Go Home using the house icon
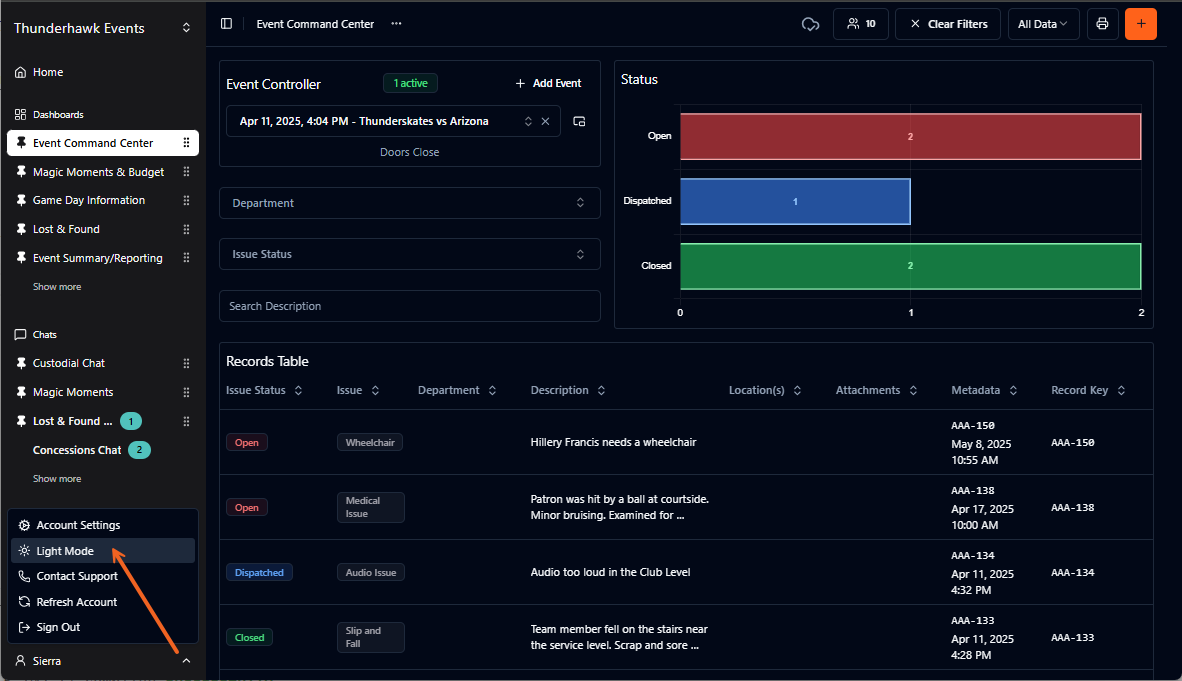Screen dimensions: 1182x681 point(48,72)
